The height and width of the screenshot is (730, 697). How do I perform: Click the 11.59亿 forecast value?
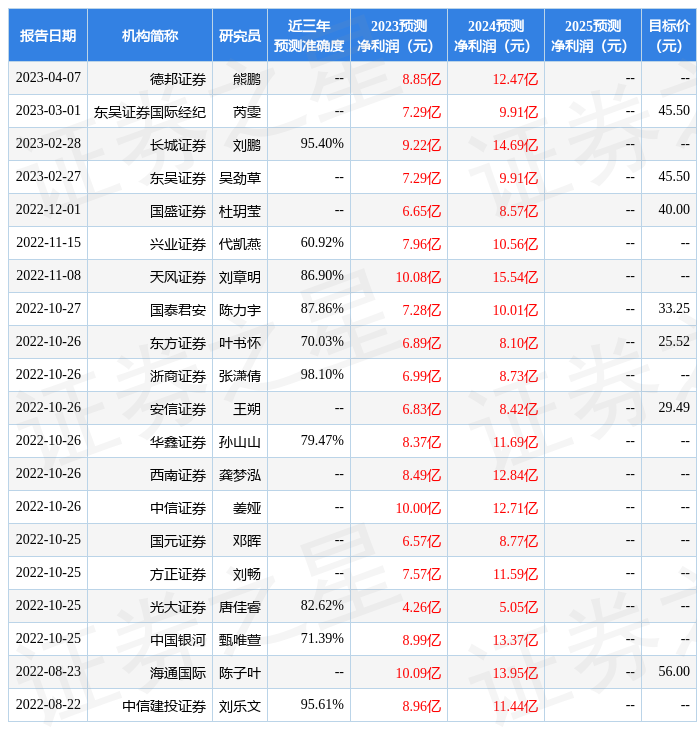click(515, 574)
